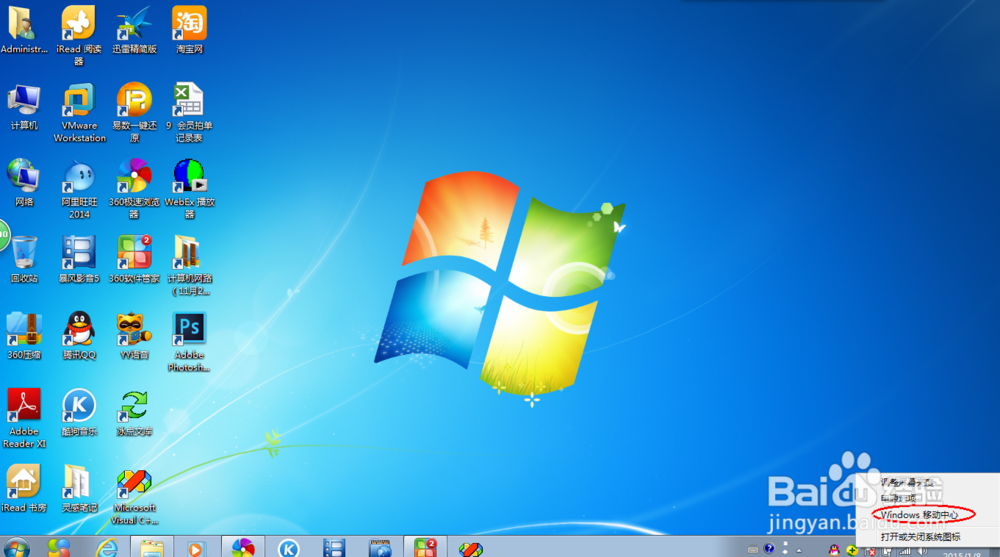Image resolution: width=1000 pixels, height=557 pixels.
Task: Show hidden tray icons arrow
Action: pyautogui.click(x=799, y=550)
